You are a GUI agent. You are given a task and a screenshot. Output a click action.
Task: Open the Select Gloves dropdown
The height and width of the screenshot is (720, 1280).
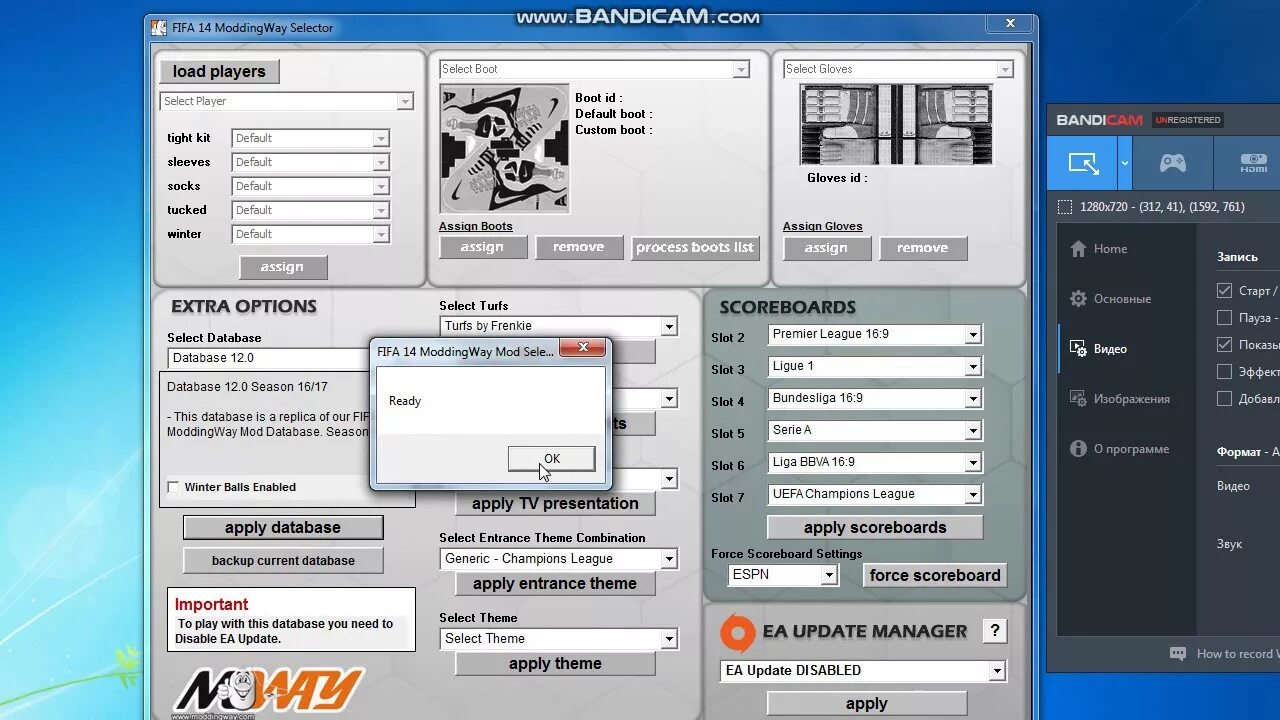(x=898, y=69)
